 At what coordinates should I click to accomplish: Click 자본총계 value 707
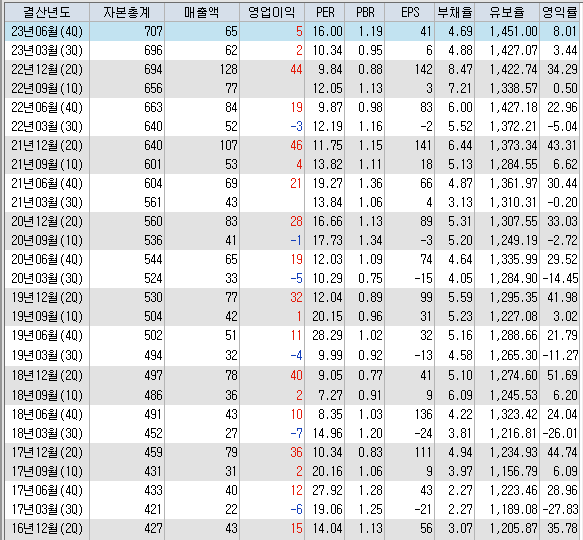[x=153, y=31]
